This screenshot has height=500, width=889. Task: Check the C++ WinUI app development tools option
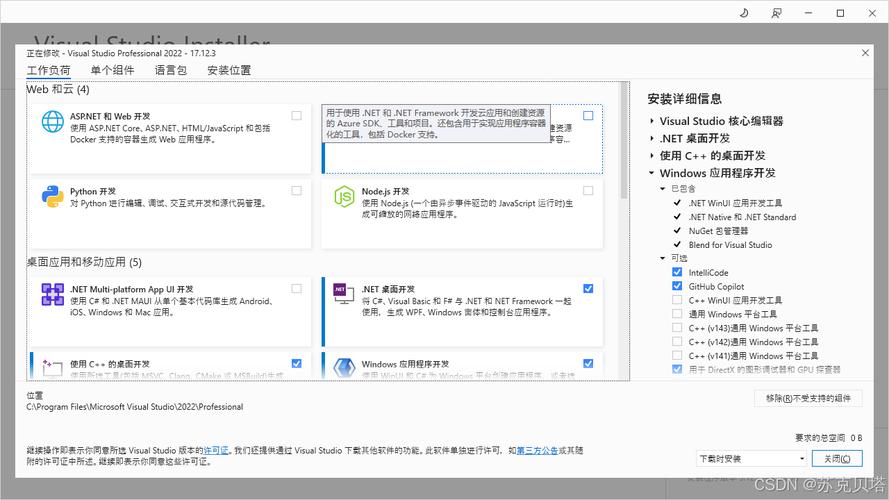(x=677, y=300)
